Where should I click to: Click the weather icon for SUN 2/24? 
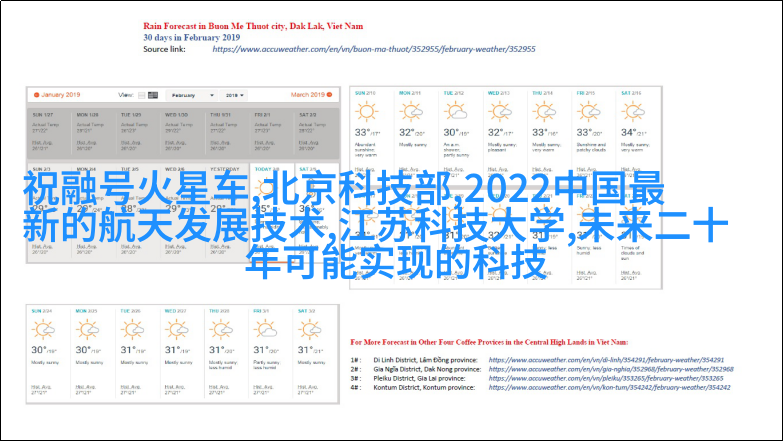[44, 330]
